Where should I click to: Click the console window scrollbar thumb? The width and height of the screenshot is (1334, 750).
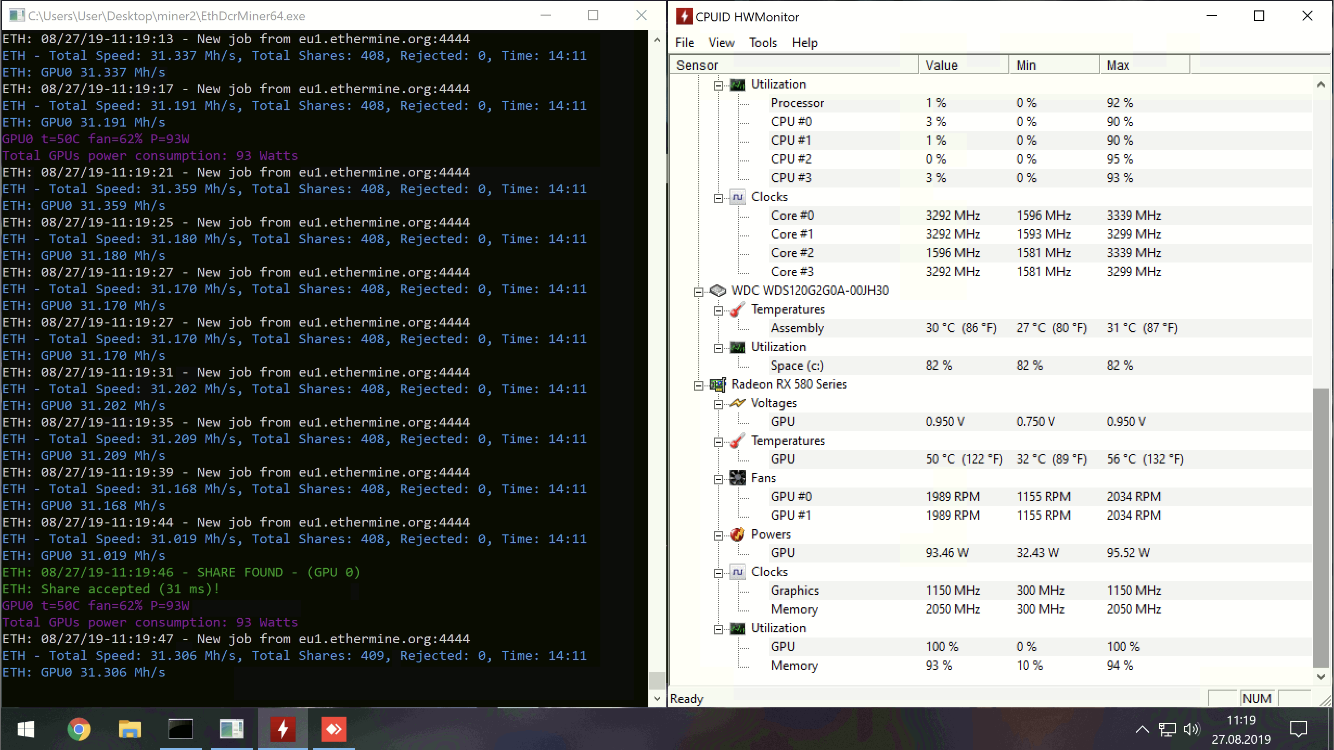pos(656,681)
